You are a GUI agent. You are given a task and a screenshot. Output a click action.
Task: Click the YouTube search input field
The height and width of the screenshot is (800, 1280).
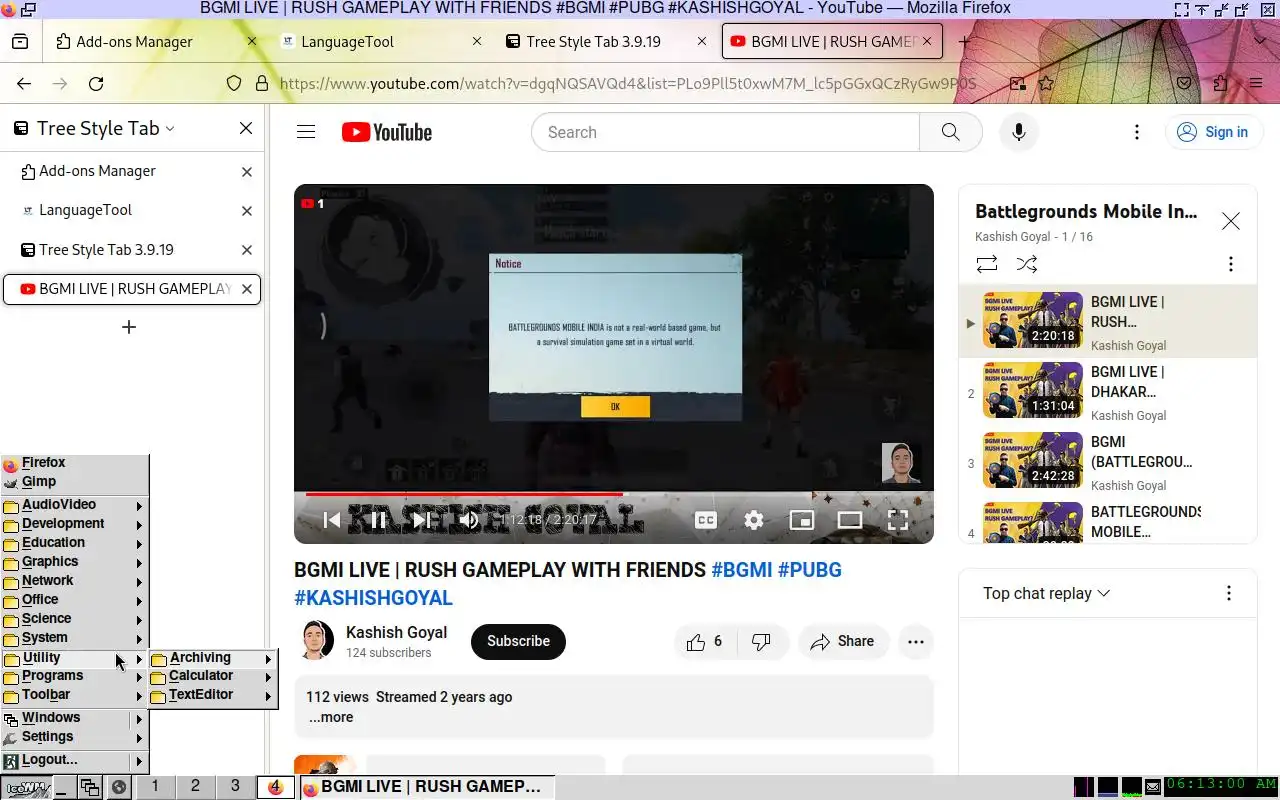coord(725,132)
